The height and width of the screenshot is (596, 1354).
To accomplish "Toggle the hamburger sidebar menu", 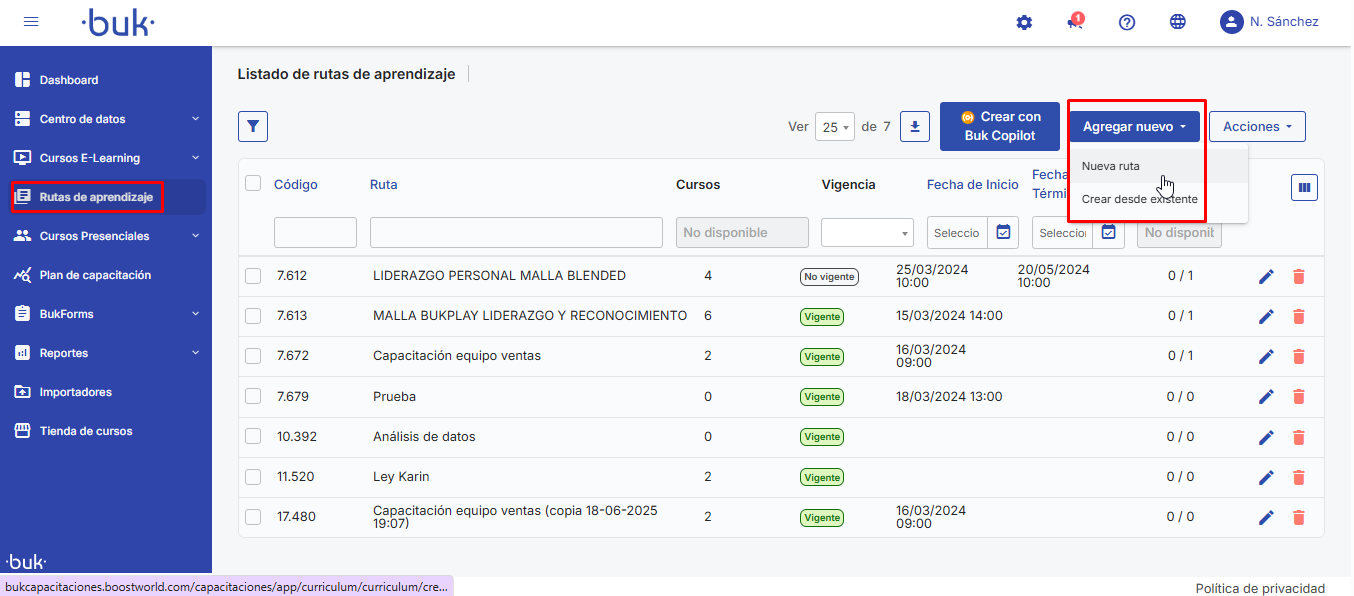I will 31,22.
